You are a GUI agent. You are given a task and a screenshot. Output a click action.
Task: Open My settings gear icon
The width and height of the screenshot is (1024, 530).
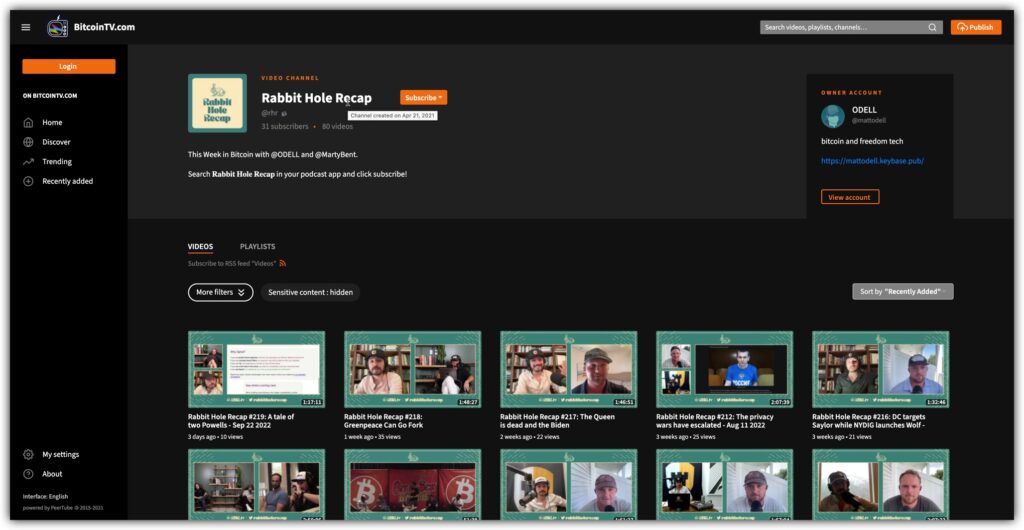click(x=28, y=454)
